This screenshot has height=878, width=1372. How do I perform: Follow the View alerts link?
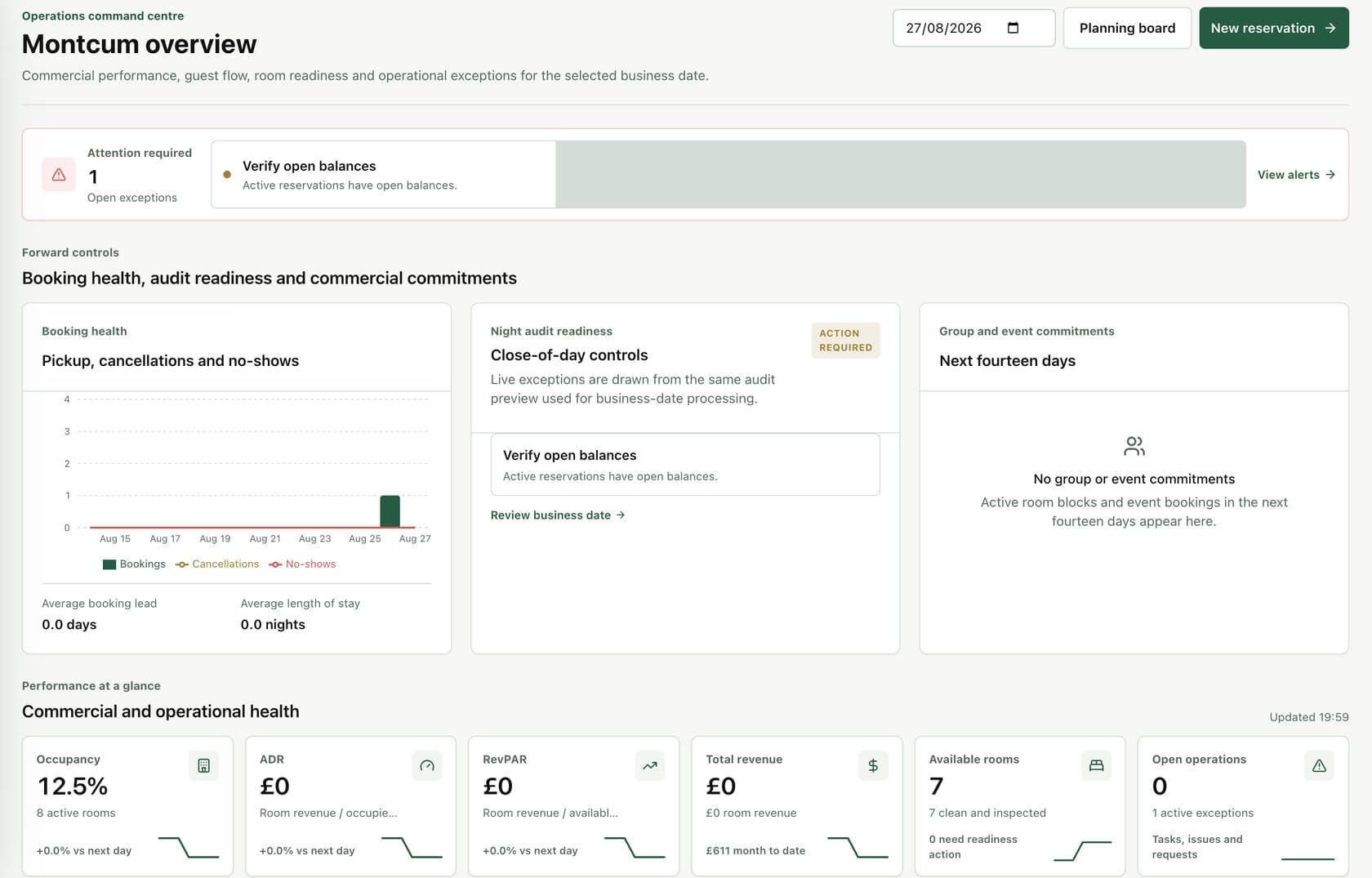pos(1296,175)
